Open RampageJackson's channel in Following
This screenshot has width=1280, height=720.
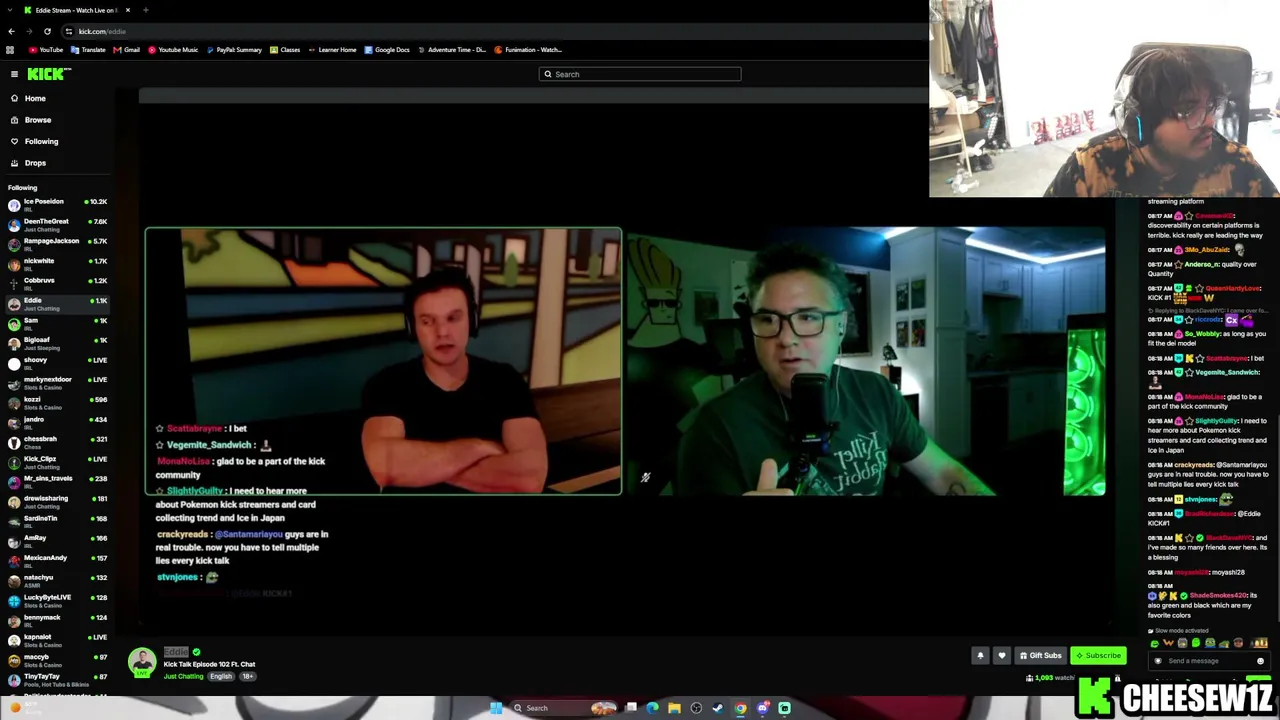[60, 245]
